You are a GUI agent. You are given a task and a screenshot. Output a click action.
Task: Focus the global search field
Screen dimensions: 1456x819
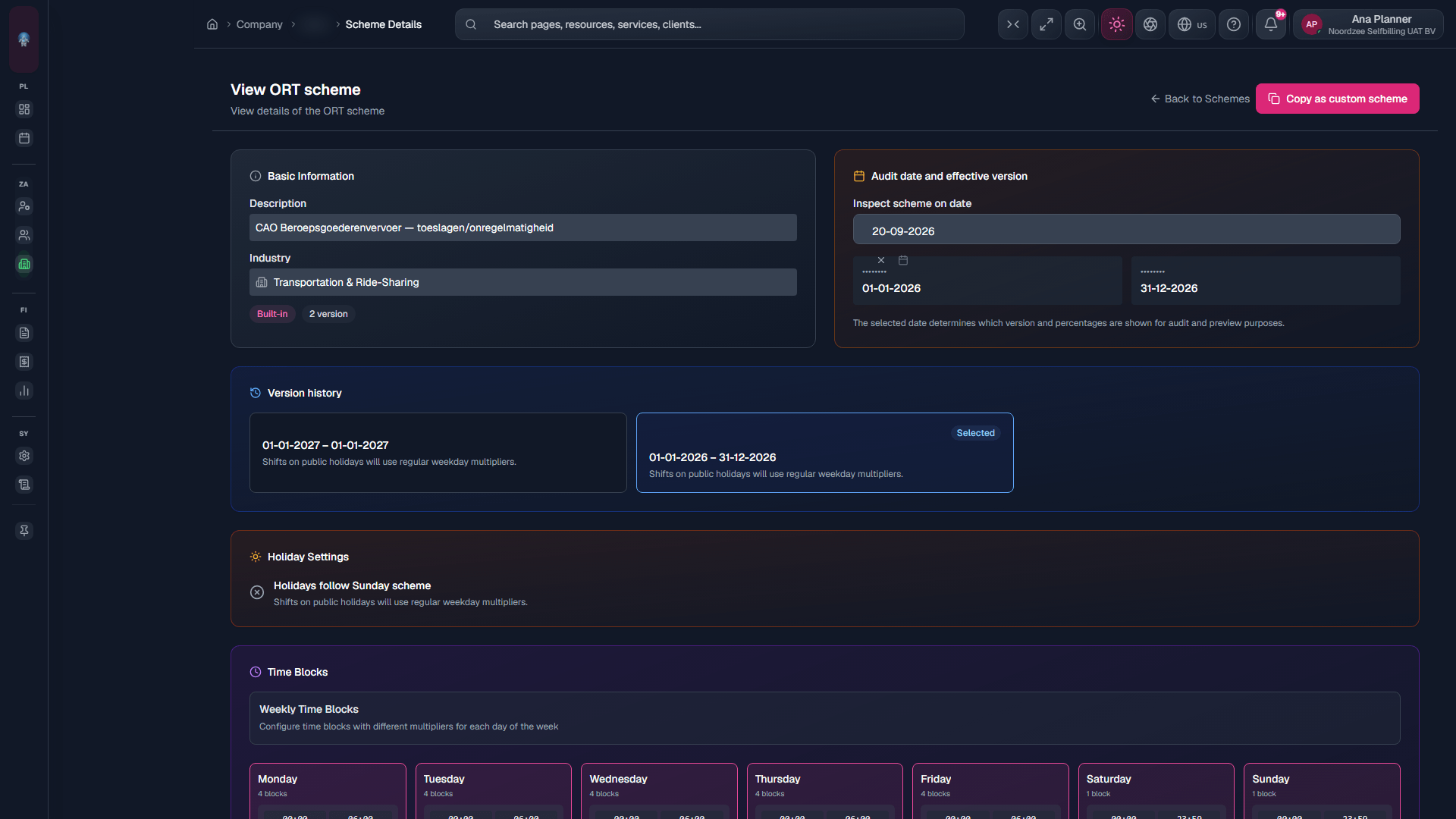pyautogui.click(x=710, y=24)
